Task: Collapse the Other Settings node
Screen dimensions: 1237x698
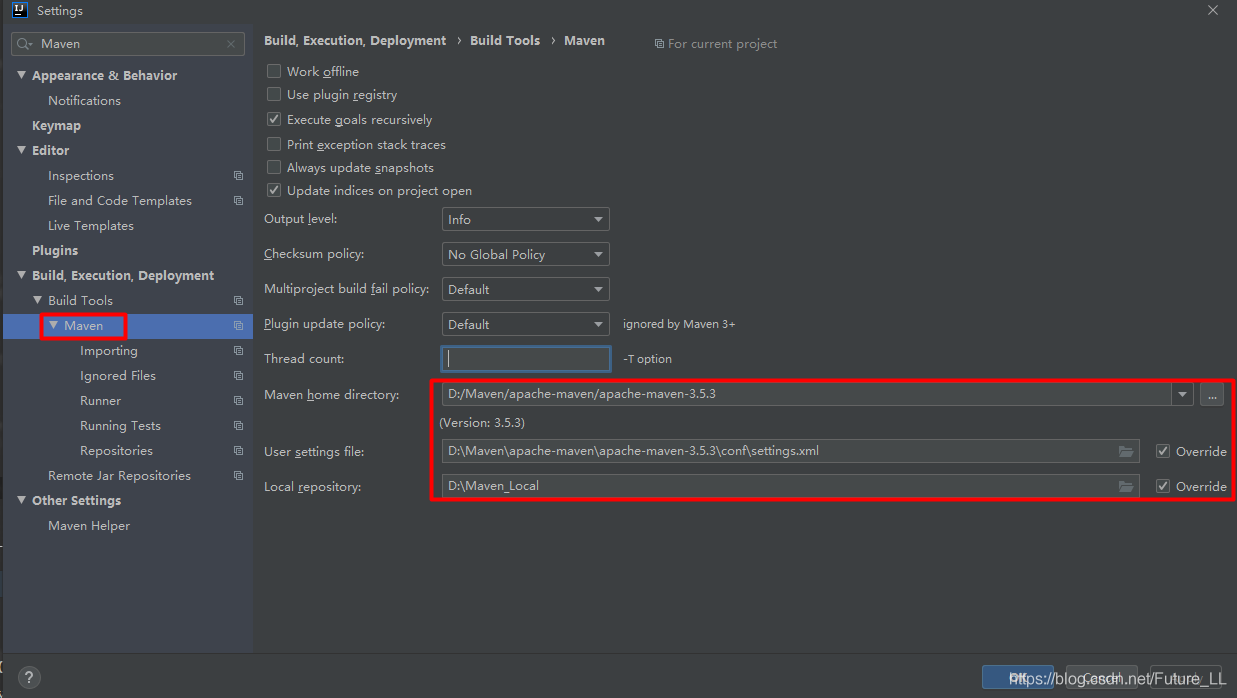Action: pos(22,500)
